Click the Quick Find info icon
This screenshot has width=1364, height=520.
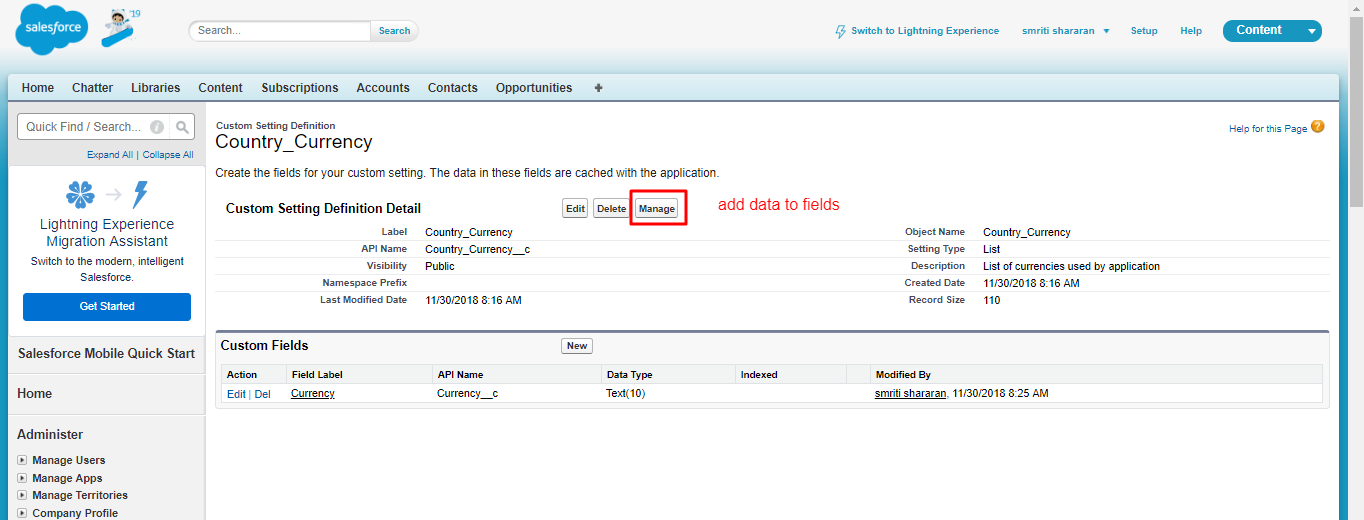[x=157, y=127]
